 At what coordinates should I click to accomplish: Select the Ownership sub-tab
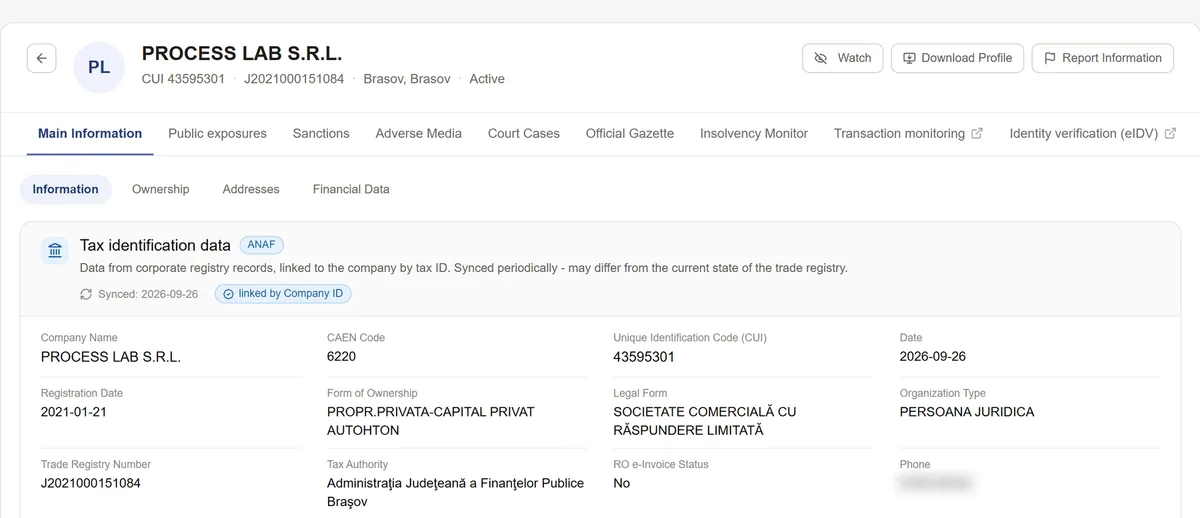(x=160, y=189)
